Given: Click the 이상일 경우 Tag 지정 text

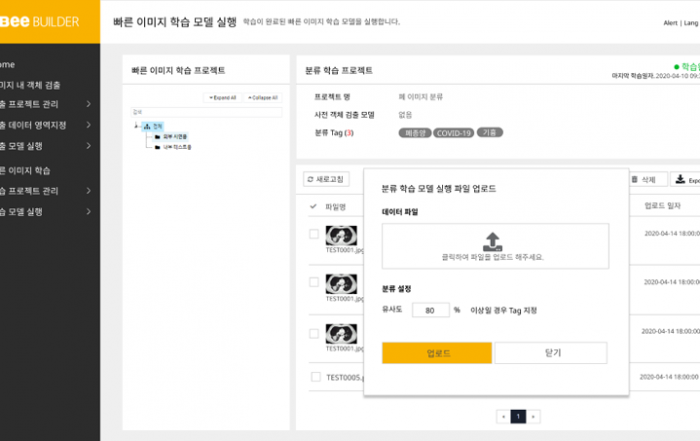Looking at the screenshot, I should (504, 310).
